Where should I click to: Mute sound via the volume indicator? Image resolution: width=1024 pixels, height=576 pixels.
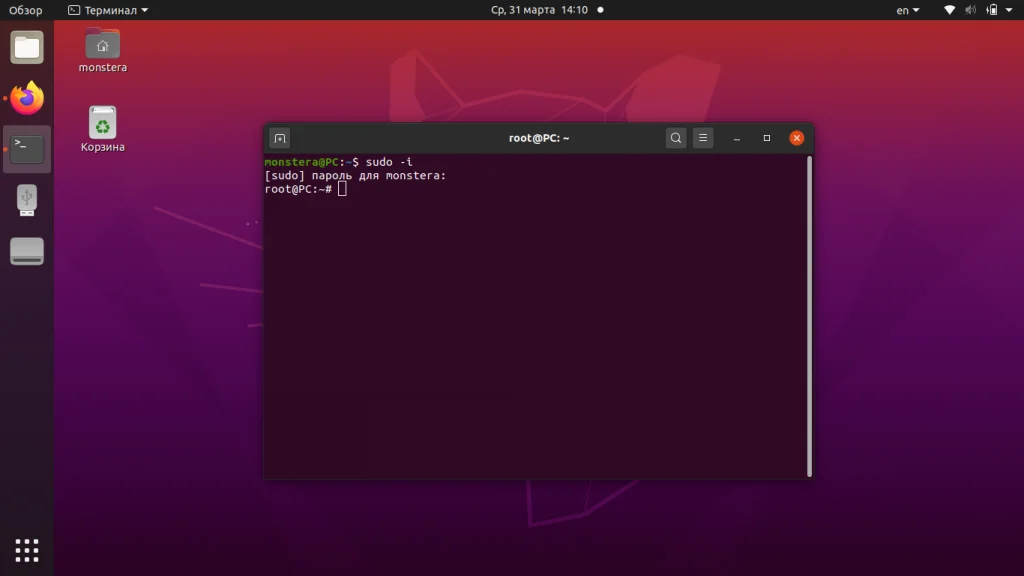tap(969, 10)
